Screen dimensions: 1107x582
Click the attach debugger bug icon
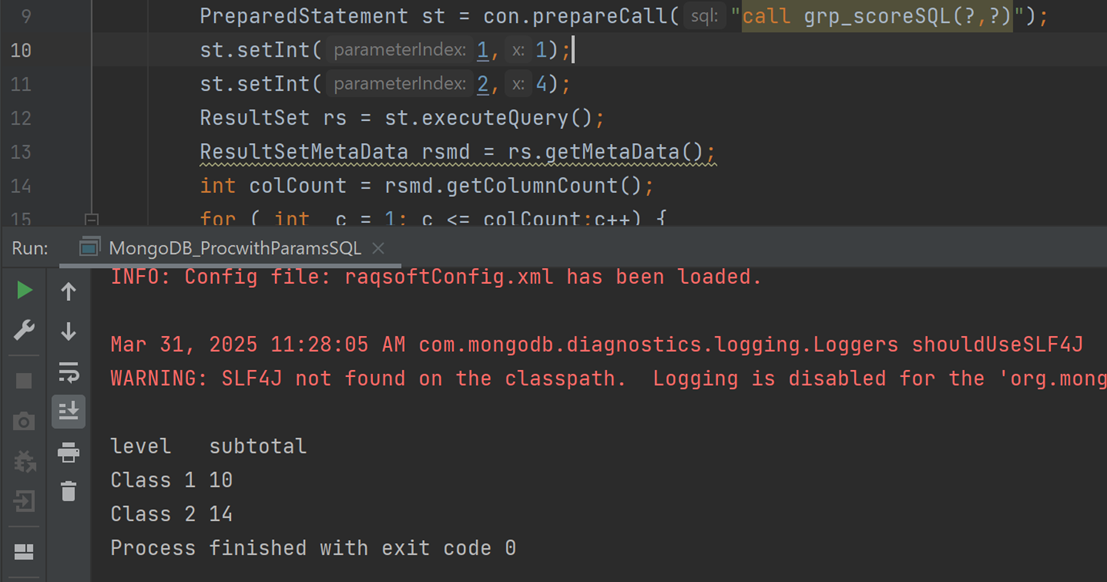24,461
